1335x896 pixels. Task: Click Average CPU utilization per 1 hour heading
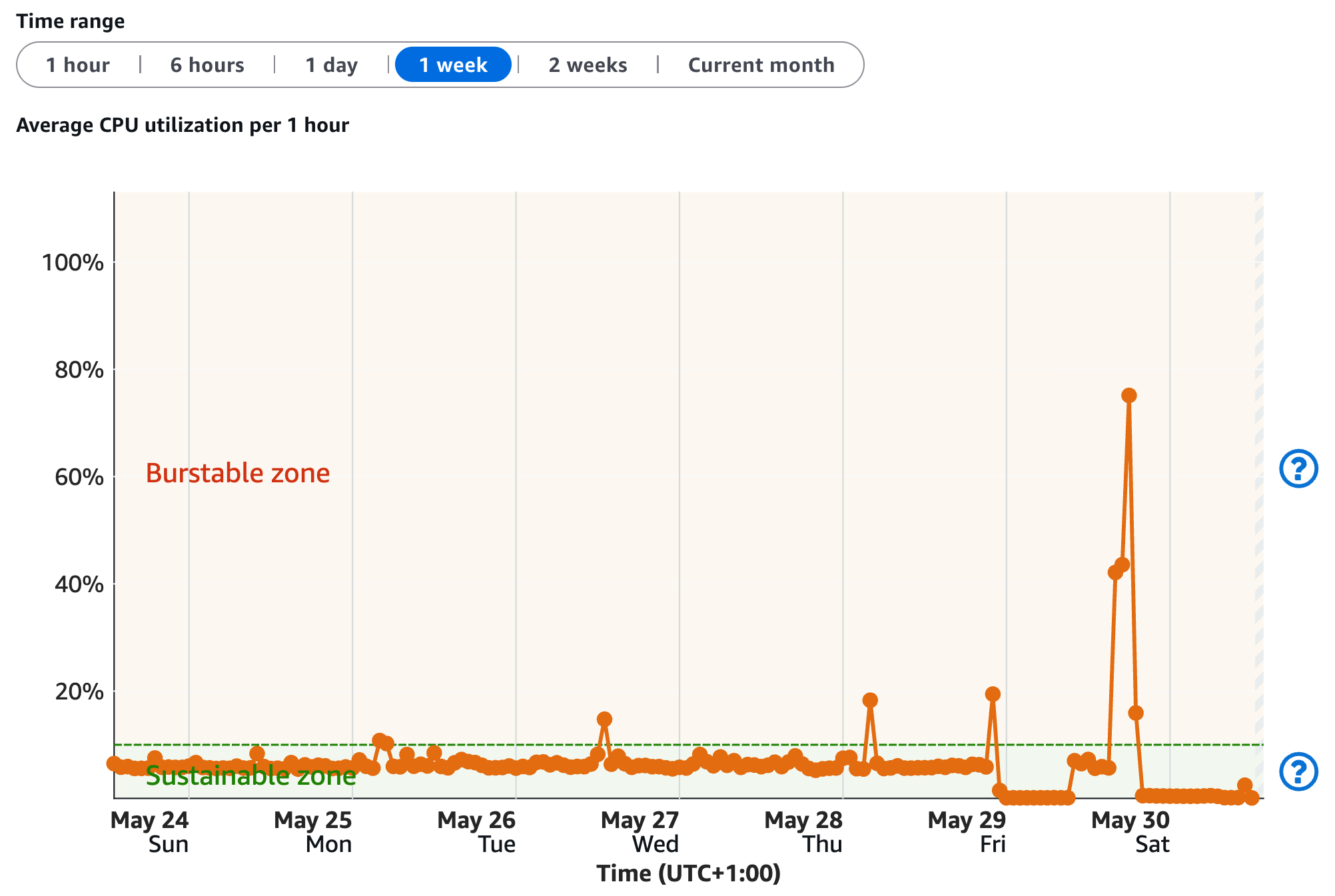coord(183,125)
